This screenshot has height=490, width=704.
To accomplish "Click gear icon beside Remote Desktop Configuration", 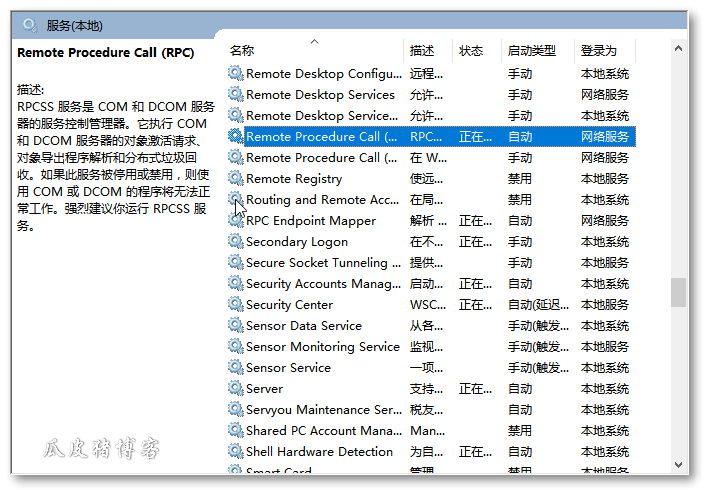I will [235, 73].
